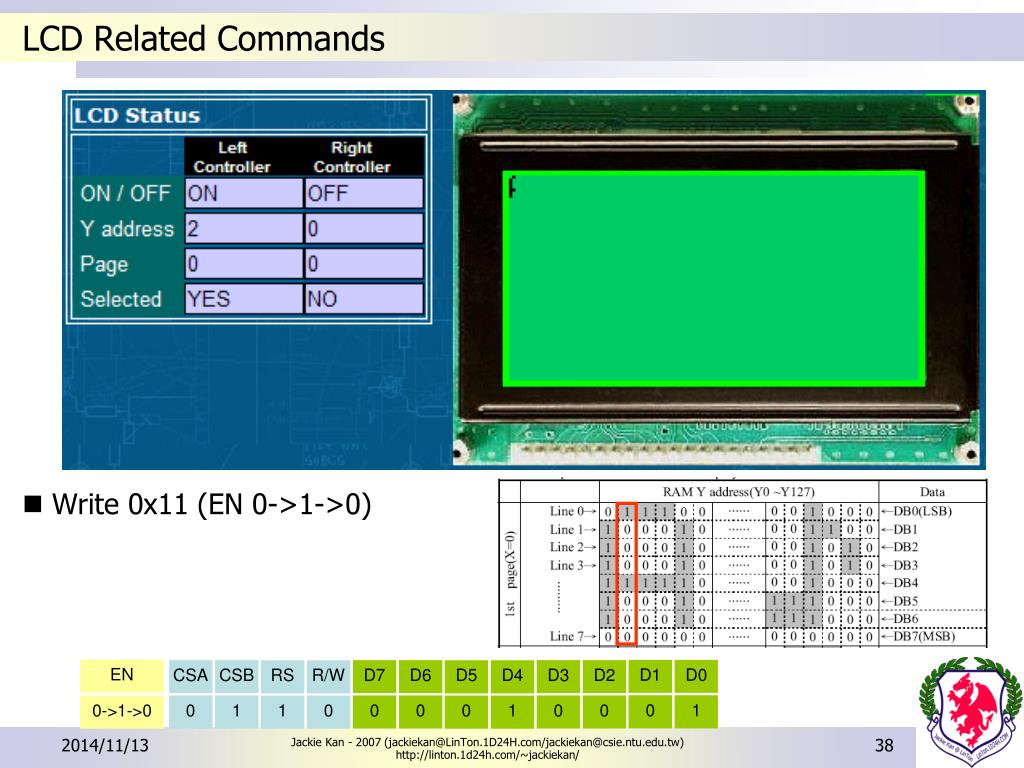Image resolution: width=1024 pixels, height=768 pixels.
Task: Click the value cell under D7
Action: pos(374,711)
